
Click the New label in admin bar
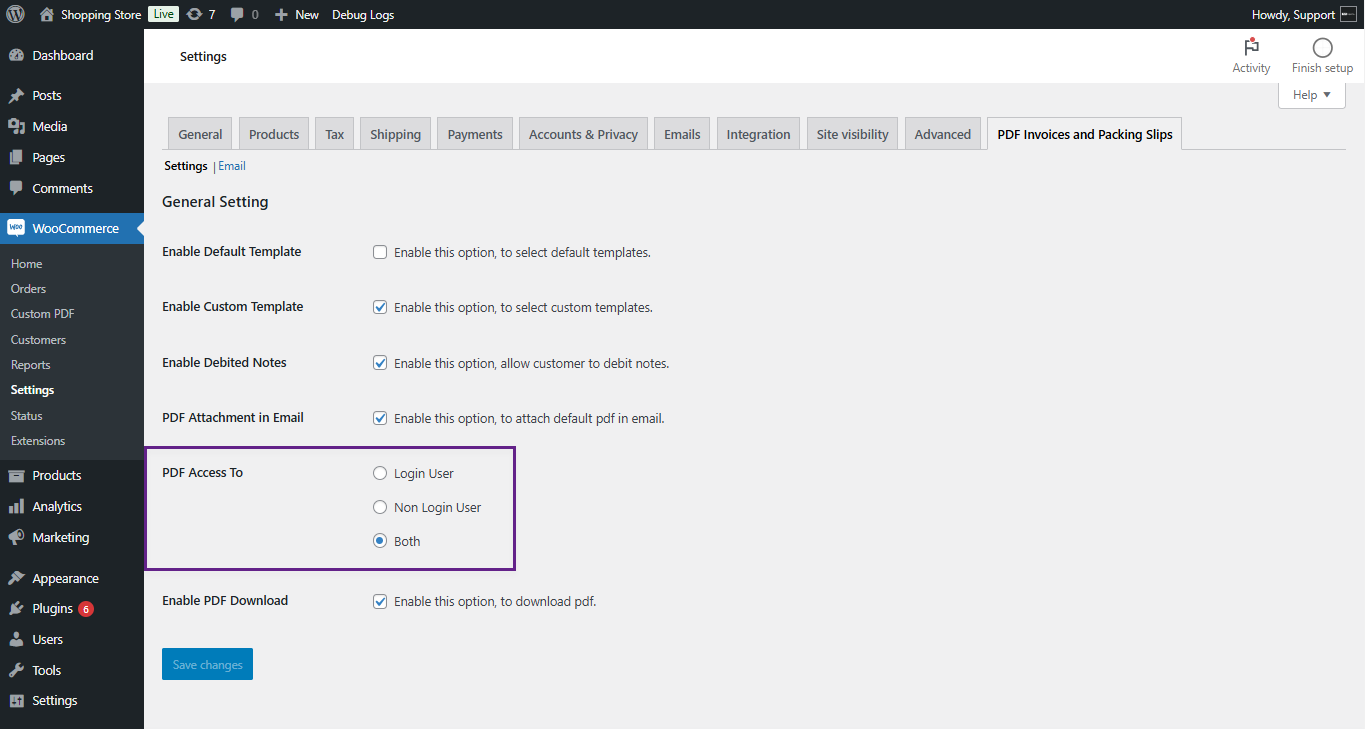pos(307,15)
